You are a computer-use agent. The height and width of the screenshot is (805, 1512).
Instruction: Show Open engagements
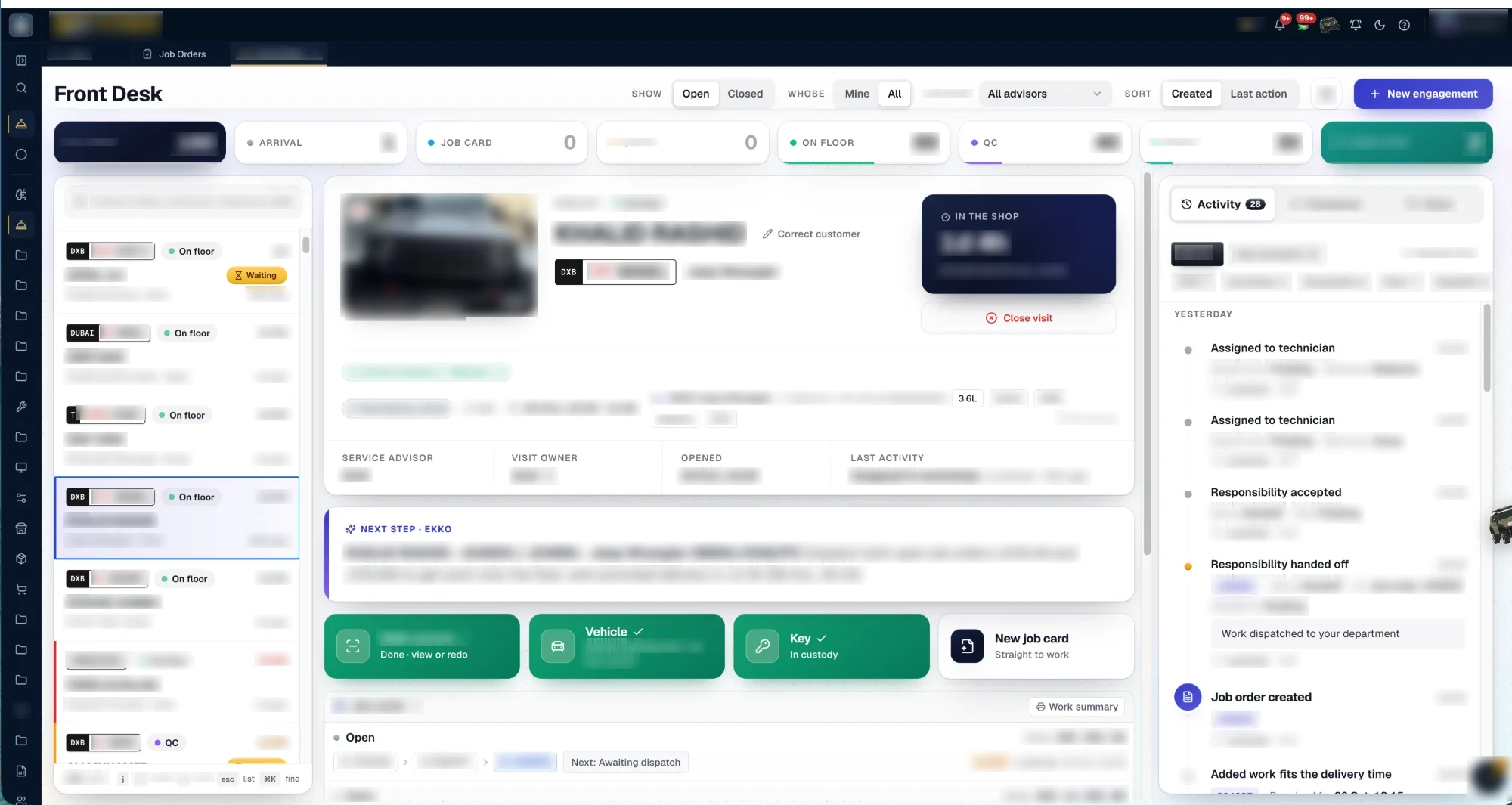tap(696, 94)
